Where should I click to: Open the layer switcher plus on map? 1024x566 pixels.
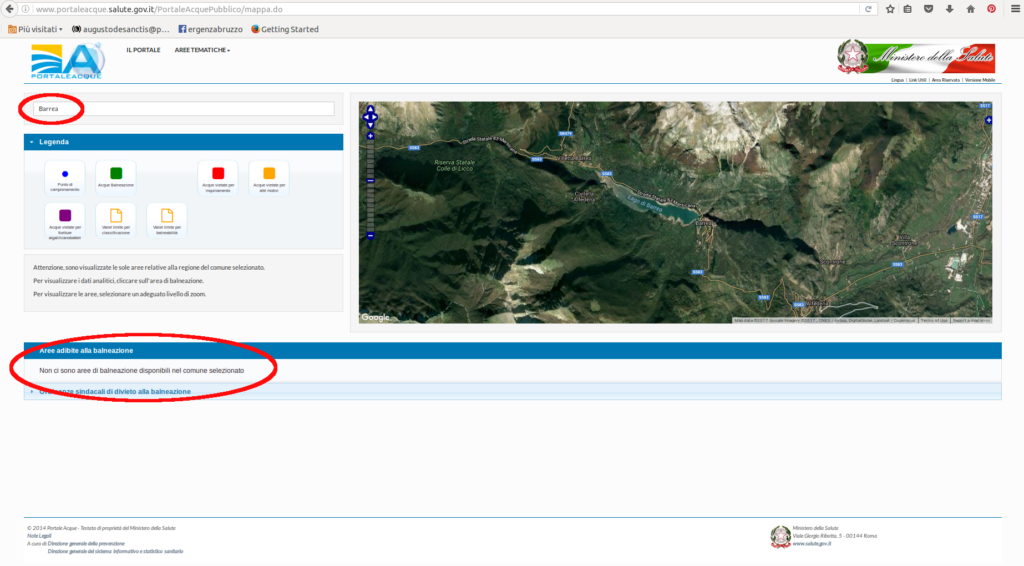click(x=988, y=120)
